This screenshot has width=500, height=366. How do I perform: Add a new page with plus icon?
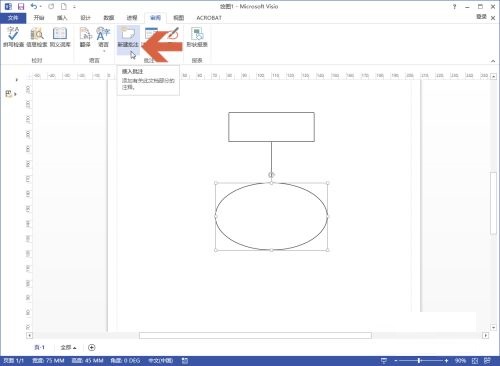92,347
